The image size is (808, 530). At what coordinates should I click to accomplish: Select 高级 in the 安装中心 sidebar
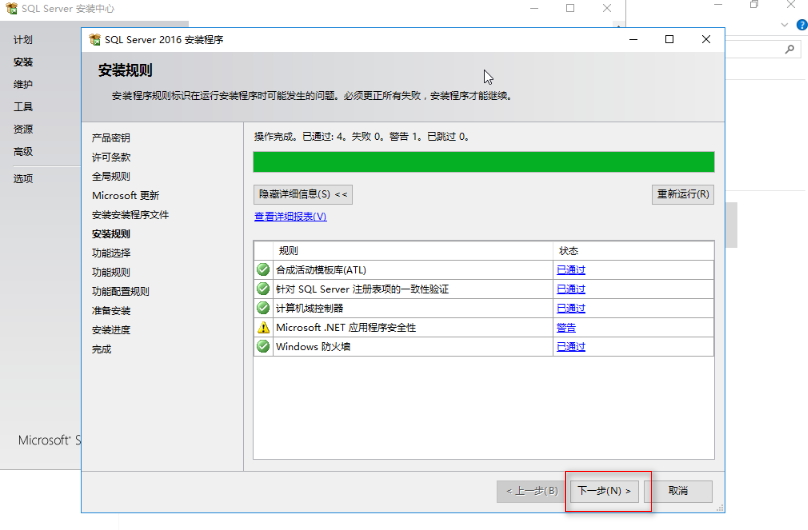click(23, 151)
